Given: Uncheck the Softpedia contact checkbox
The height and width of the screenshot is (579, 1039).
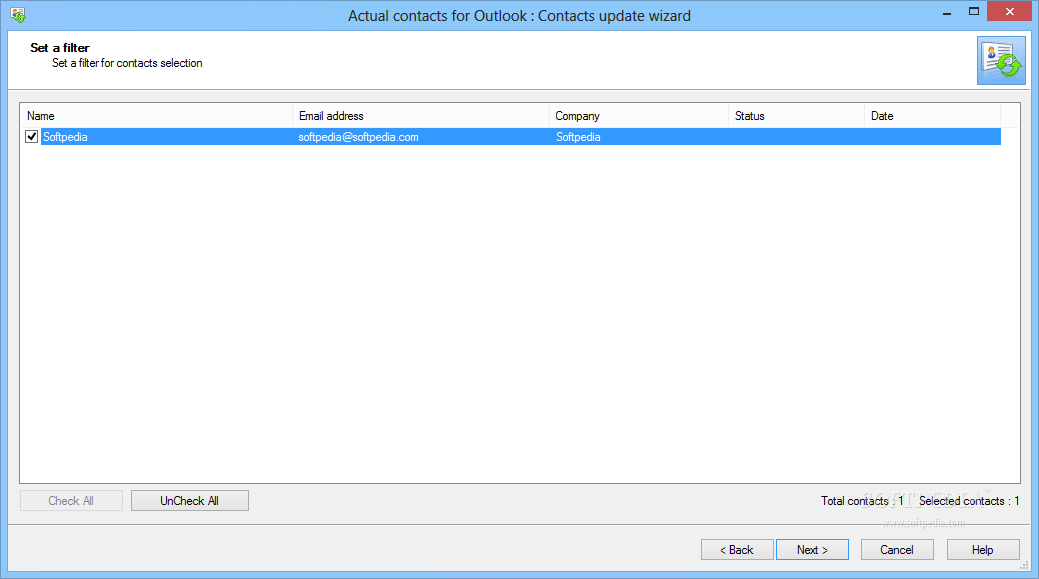Looking at the screenshot, I should [x=31, y=136].
